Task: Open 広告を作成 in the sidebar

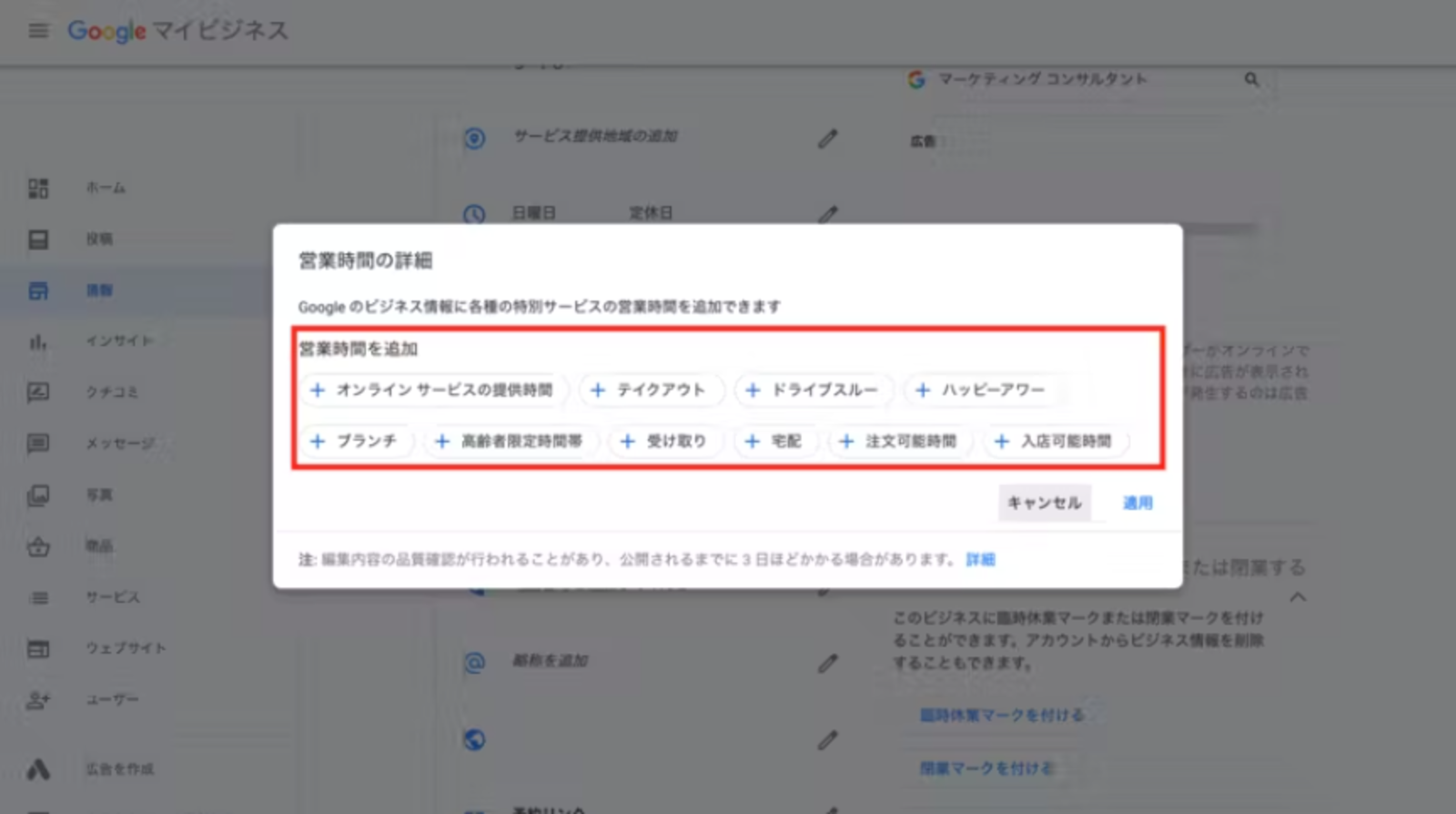Action: tap(120, 769)
